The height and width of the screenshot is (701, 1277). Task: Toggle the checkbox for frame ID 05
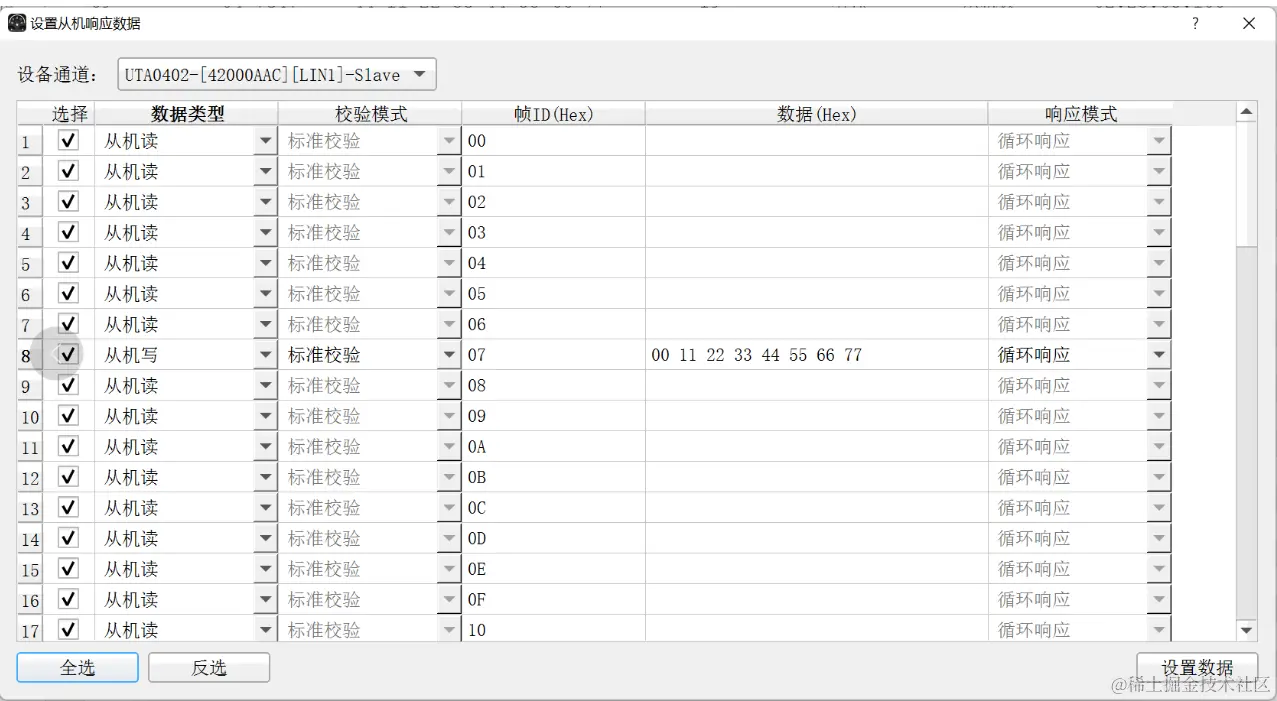(x=69, y=294)
